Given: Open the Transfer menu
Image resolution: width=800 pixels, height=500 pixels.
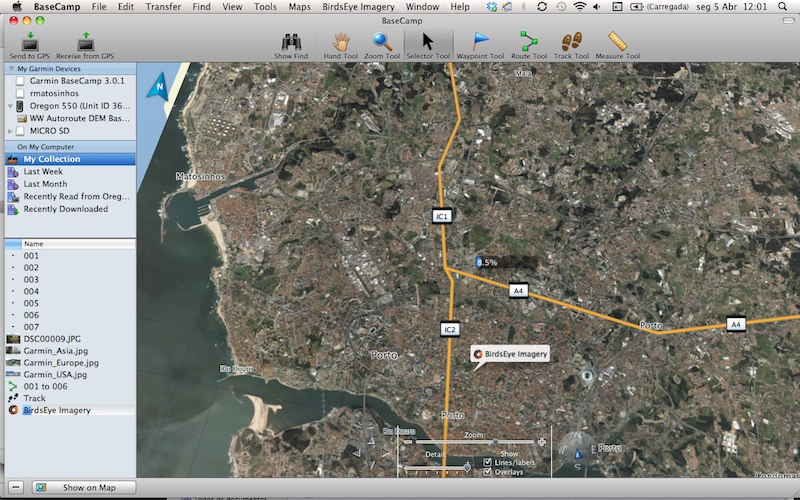Looking at the screenshot, I should [x=163, y=6].
